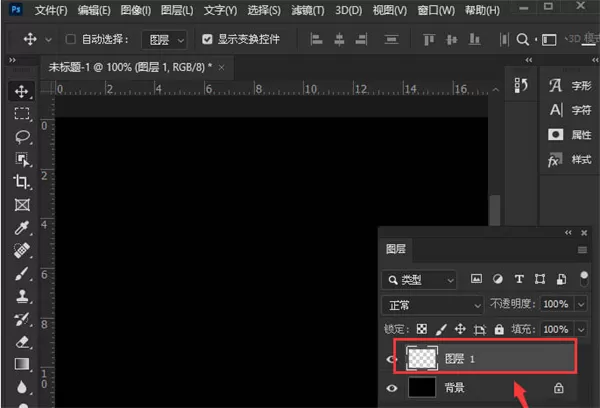The image size is (600, 408).
Task: Click the lock all layer icon
Action: [499, 329]
